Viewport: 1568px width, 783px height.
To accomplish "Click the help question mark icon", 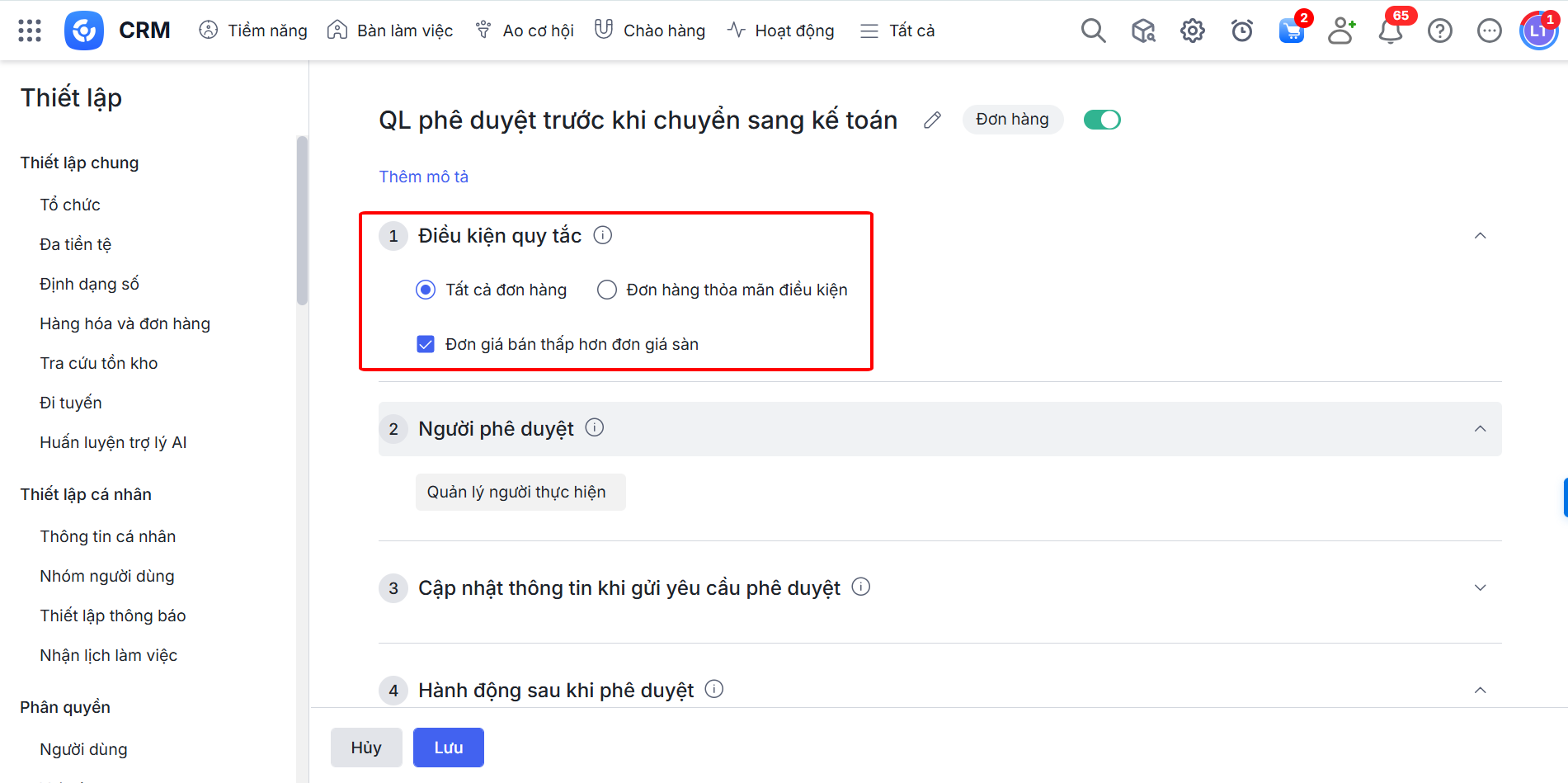I will pos(1439,31).
